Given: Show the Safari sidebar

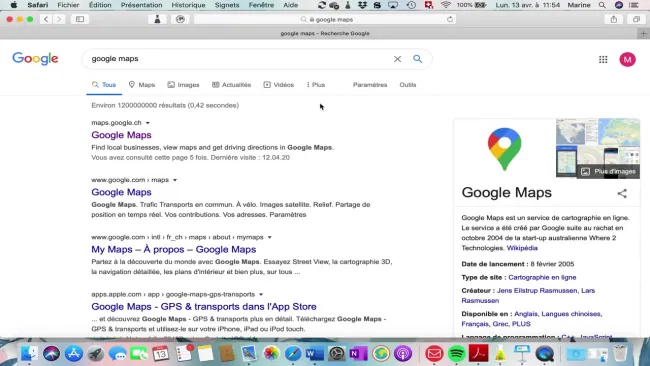Looking at the screenshot, I should (80, 19).
